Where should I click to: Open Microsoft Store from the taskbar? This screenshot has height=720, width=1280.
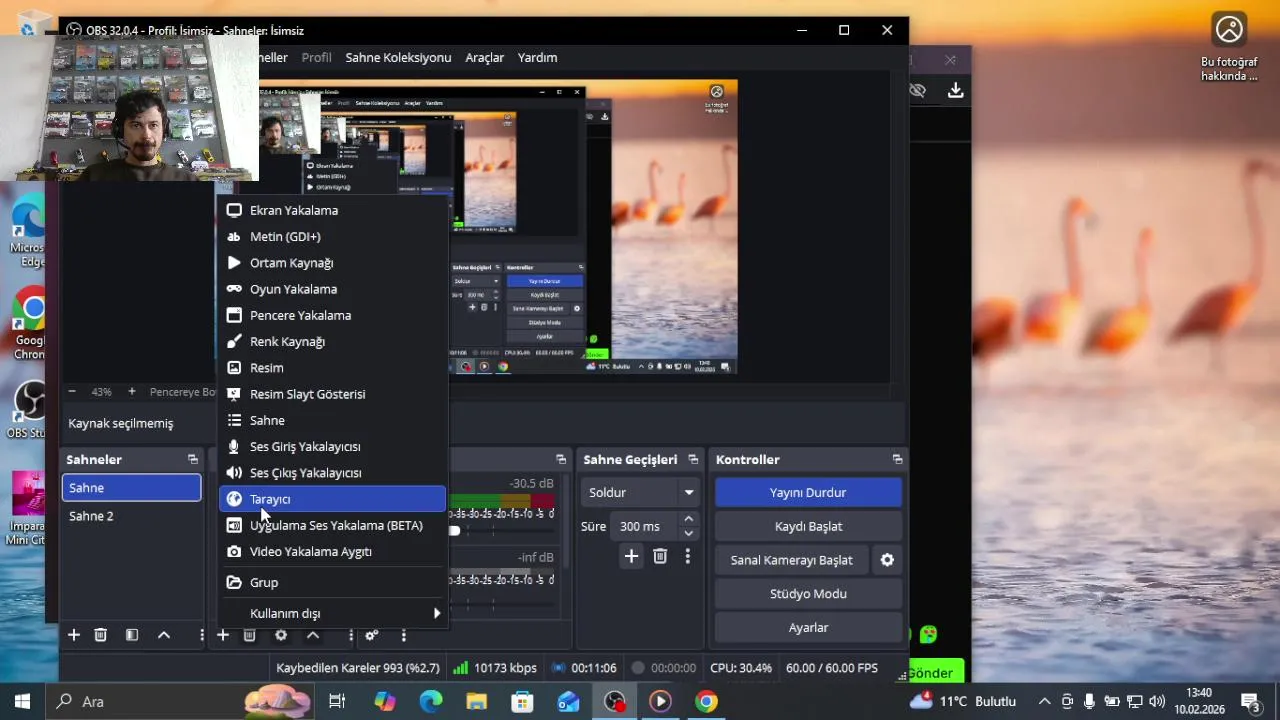click(522, 701)
